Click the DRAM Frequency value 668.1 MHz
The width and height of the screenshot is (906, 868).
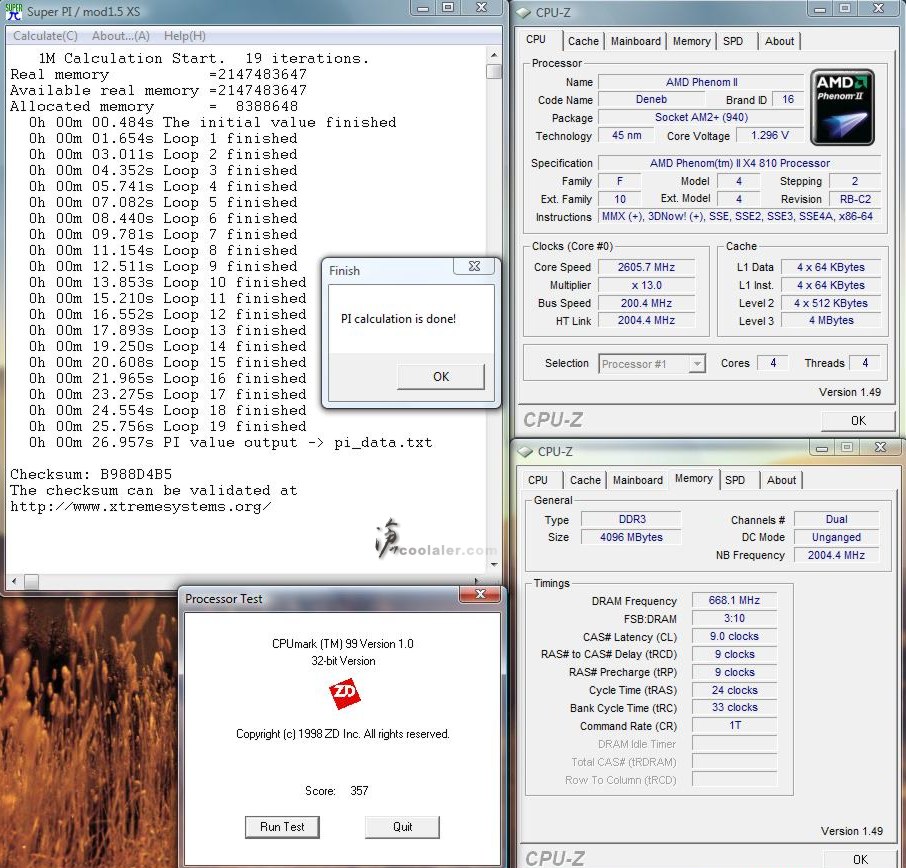click(x=734, y=600)
